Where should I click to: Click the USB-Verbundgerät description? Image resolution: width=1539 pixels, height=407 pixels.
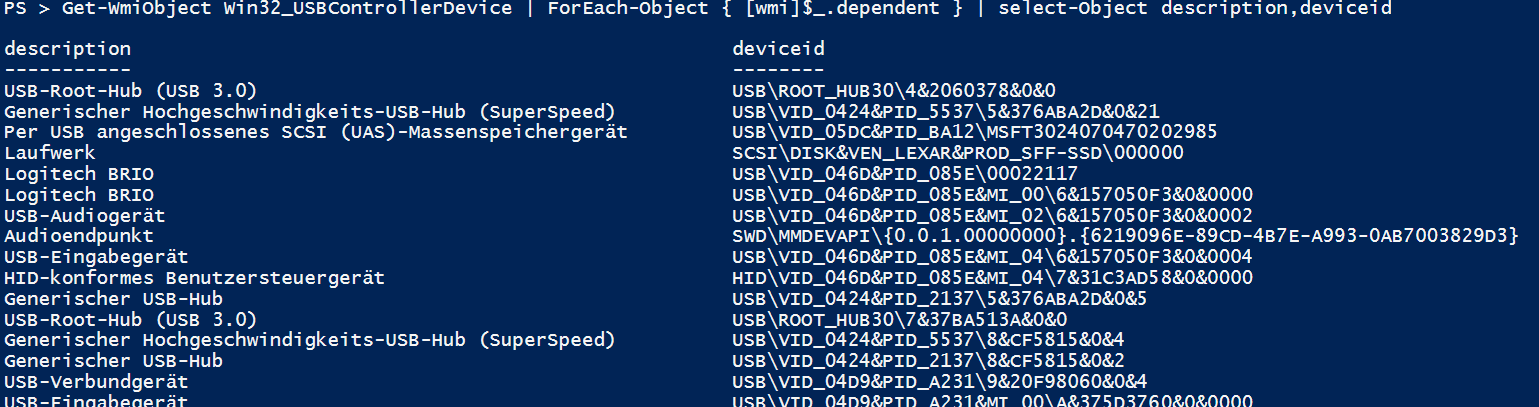[x=96, y=381]
